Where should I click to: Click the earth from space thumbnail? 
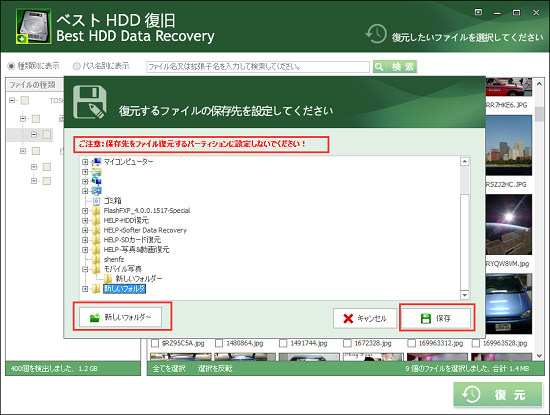pos(509,225)
